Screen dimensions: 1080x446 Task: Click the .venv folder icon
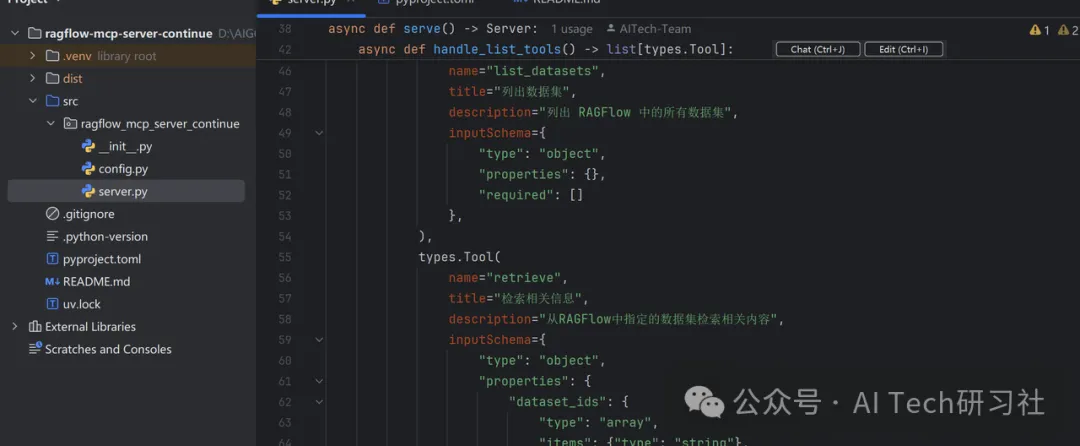point(52,56)
